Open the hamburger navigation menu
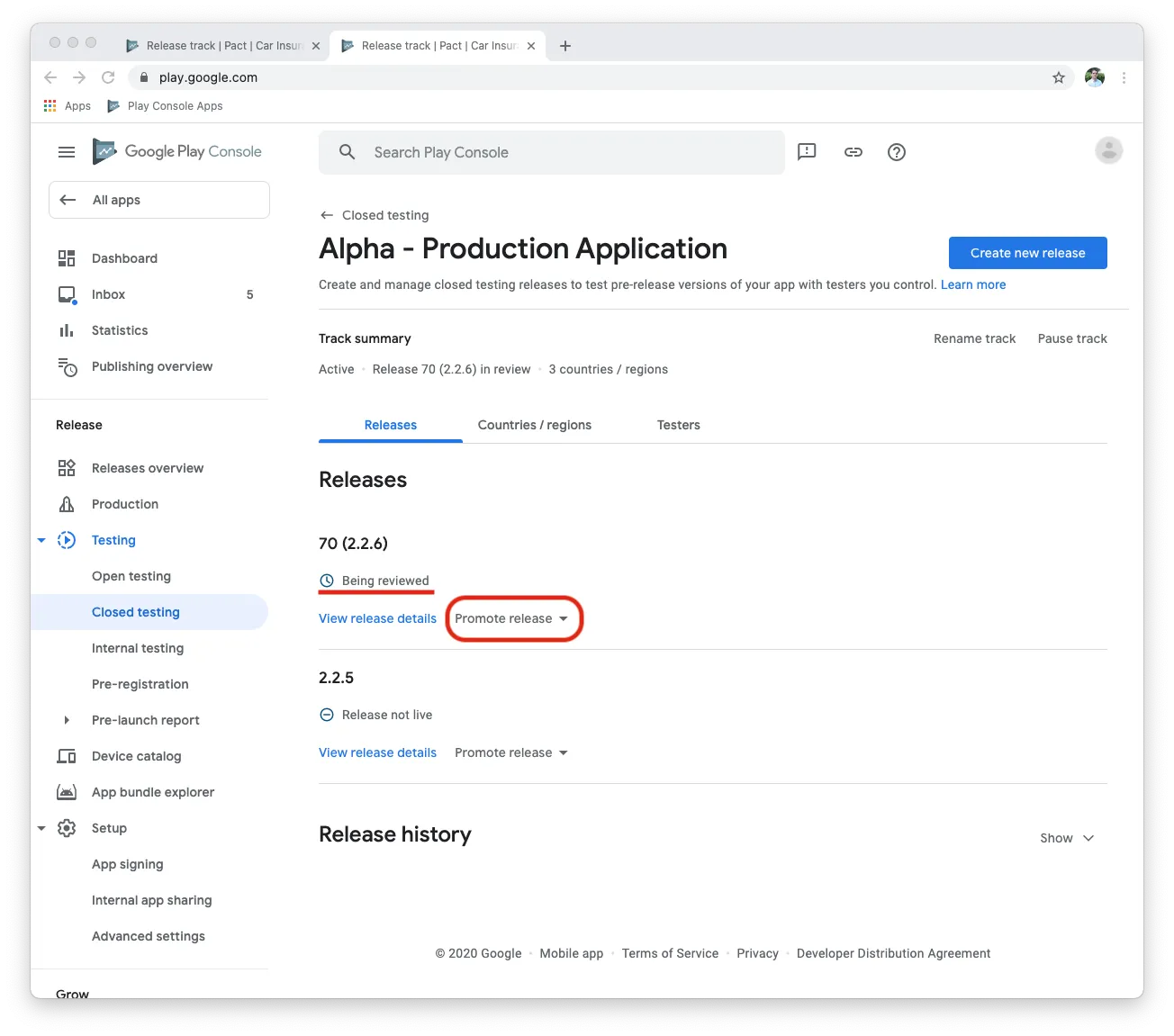 (x=67, y=152)
